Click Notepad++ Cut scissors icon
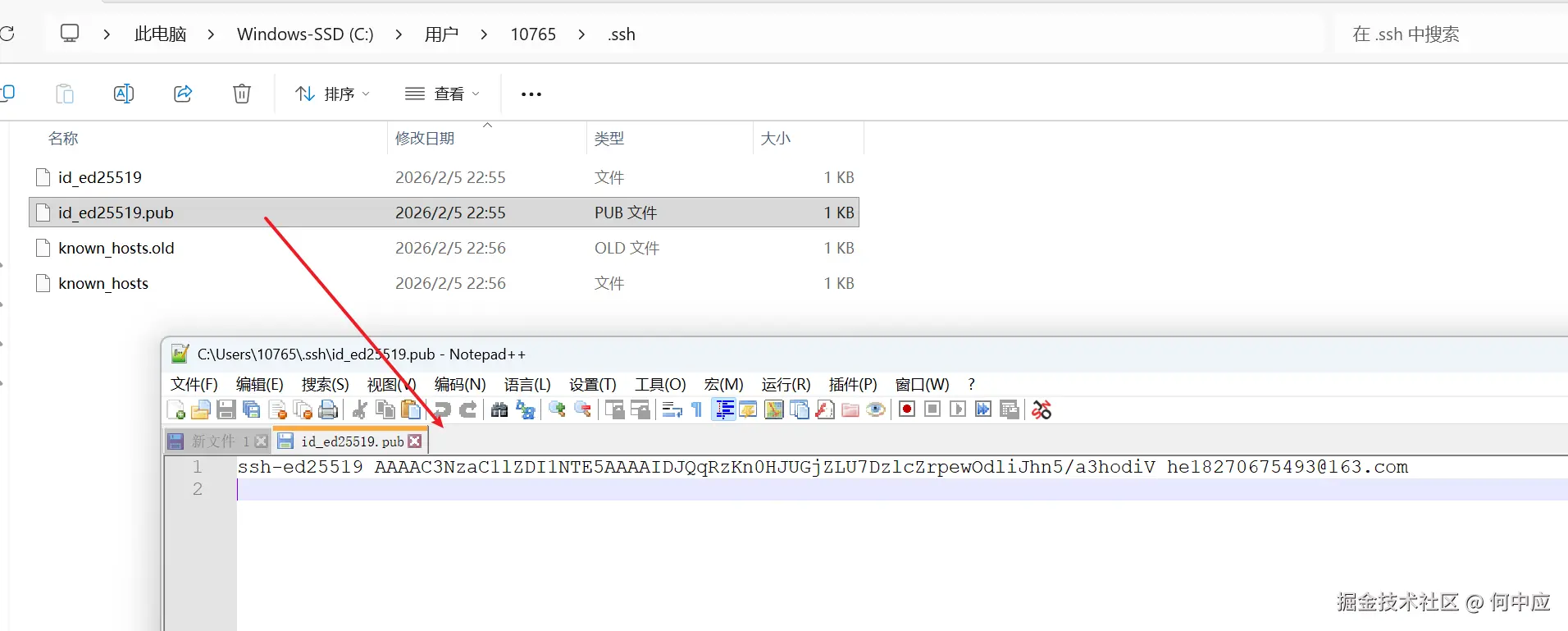This screenshot has height=631, width=1568. tap(359, 409)
